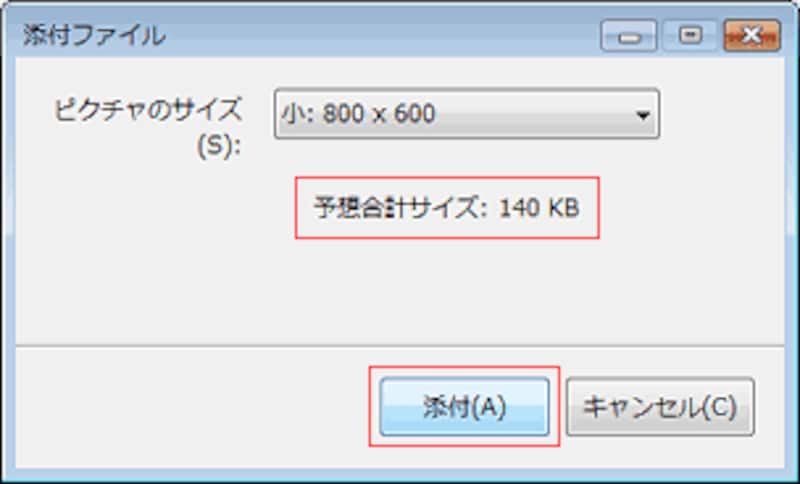800x484 pixels.
Task: Click the 140 KB size value
Action: [x=539, y=208]
